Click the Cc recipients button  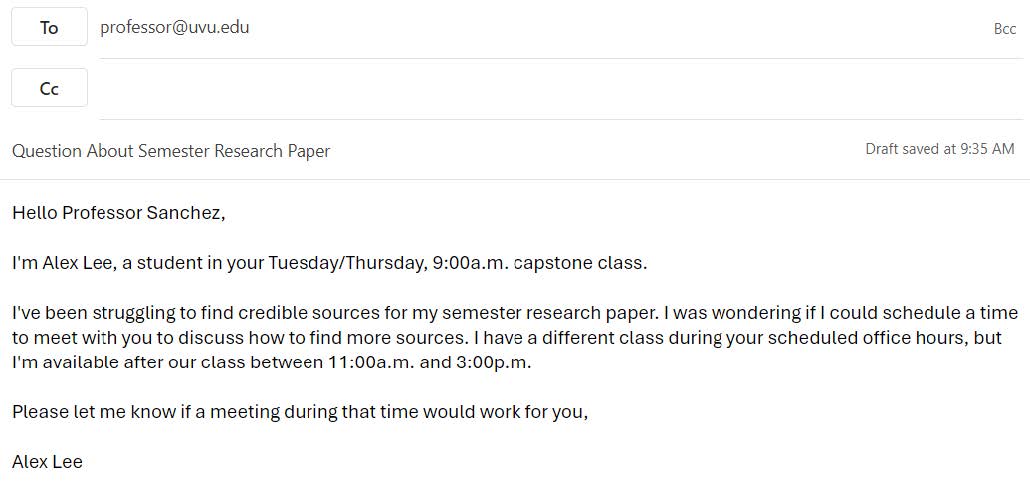(49, 87)
